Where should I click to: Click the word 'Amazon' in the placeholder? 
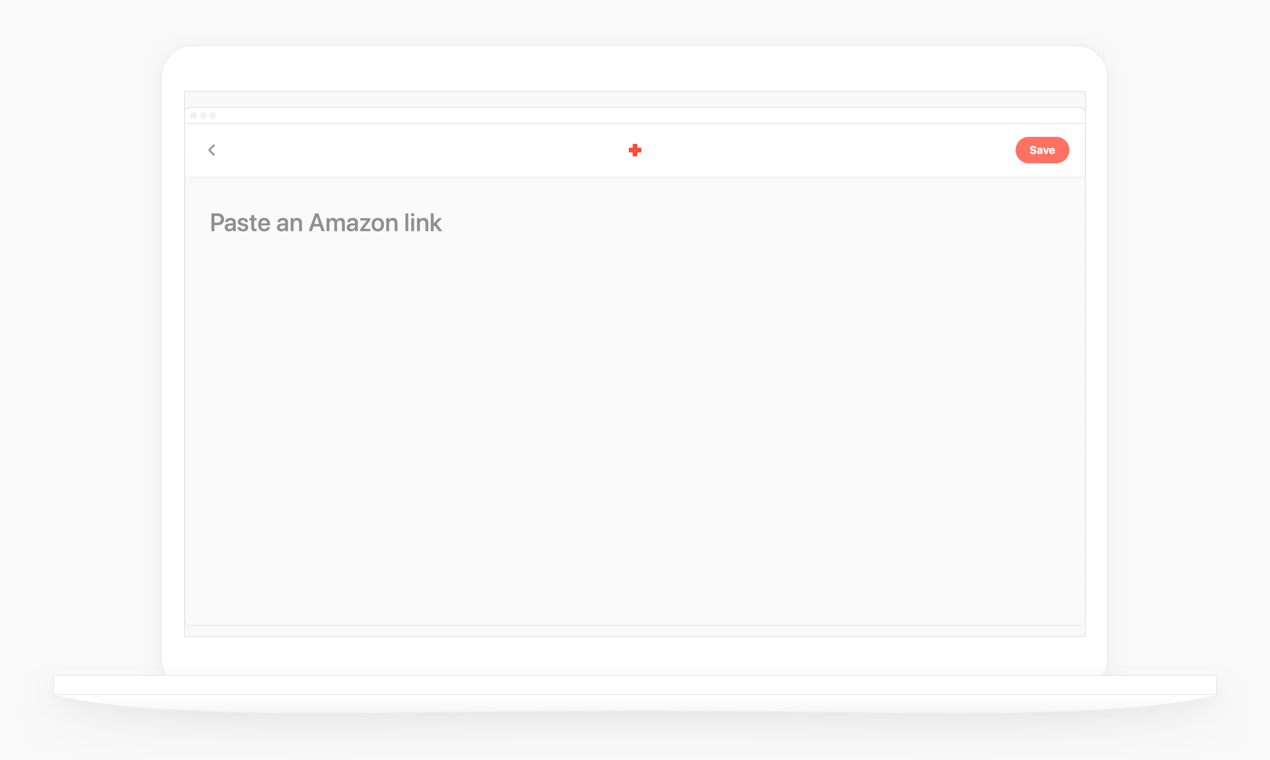click(x=354, y=223)
